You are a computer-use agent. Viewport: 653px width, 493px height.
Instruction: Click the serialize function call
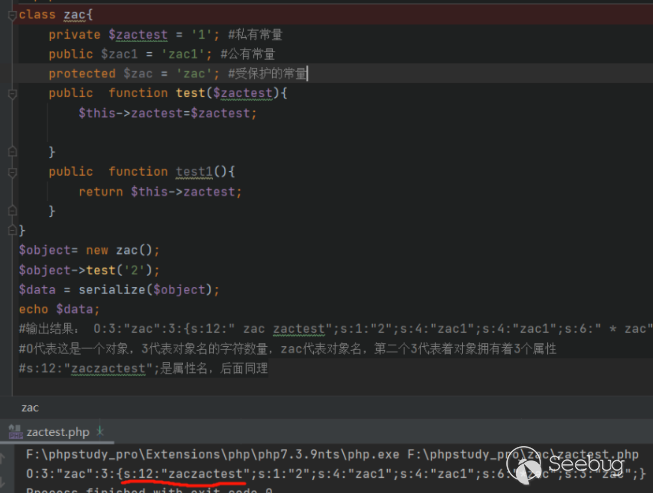pyautogui.click(x=112, y=290)
